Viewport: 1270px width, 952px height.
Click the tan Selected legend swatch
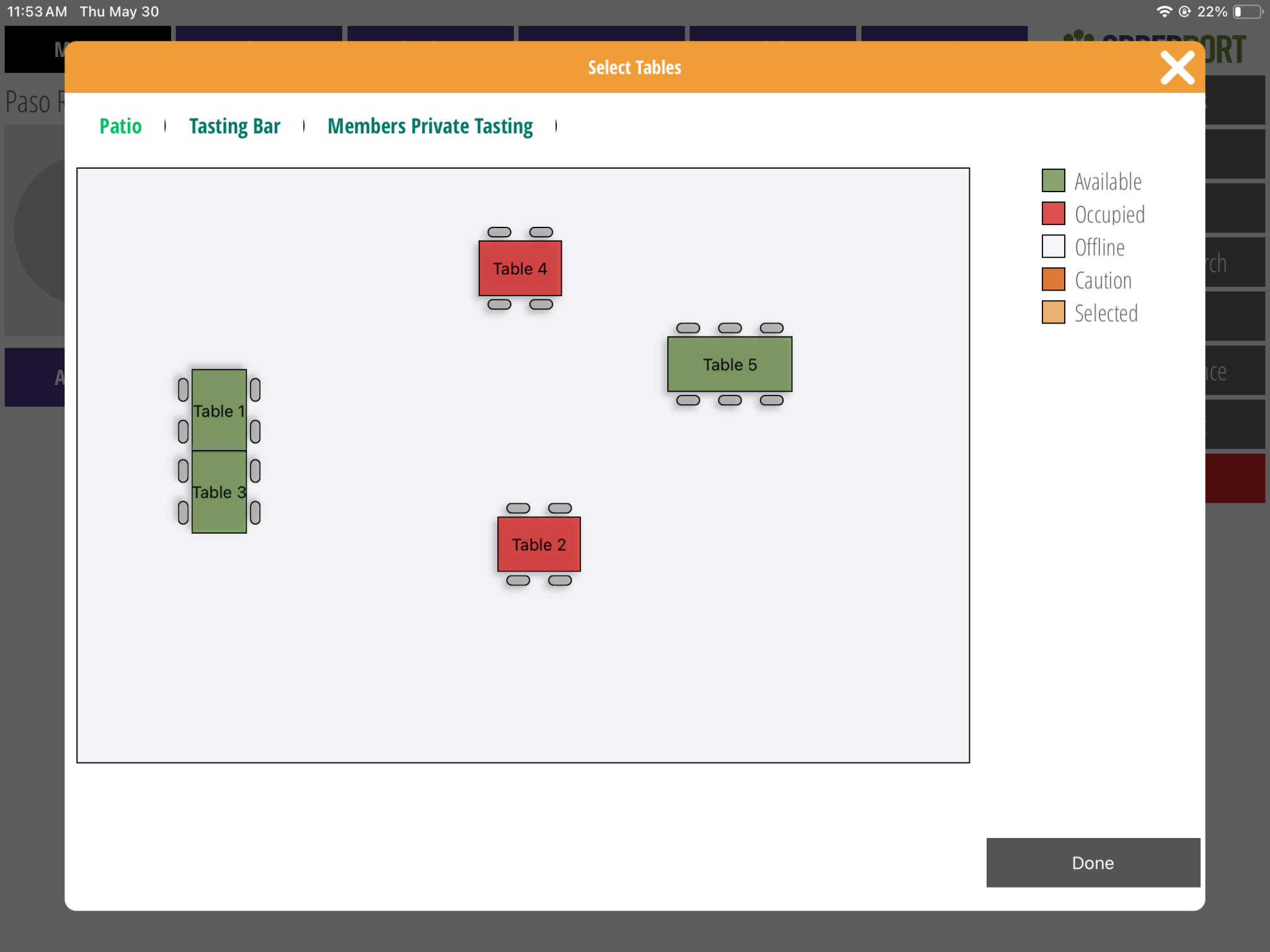click(1053, 312)
